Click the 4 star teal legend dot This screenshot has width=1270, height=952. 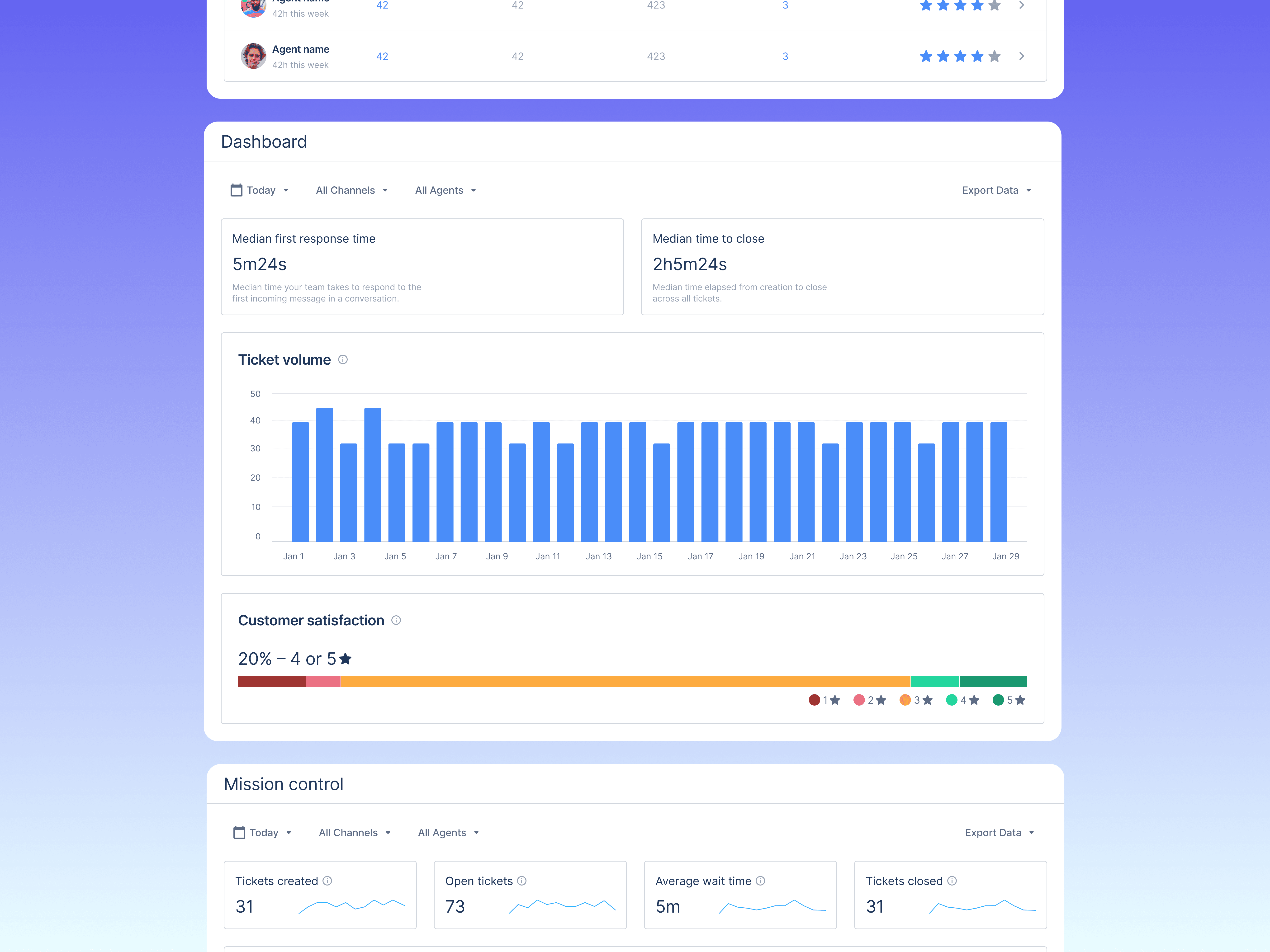click(952, 700)
